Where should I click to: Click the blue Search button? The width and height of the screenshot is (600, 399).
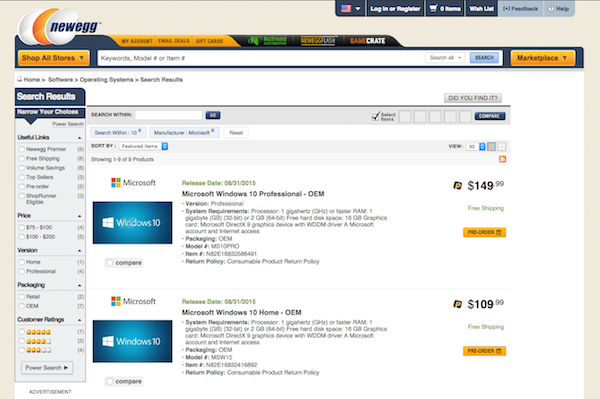484,58
